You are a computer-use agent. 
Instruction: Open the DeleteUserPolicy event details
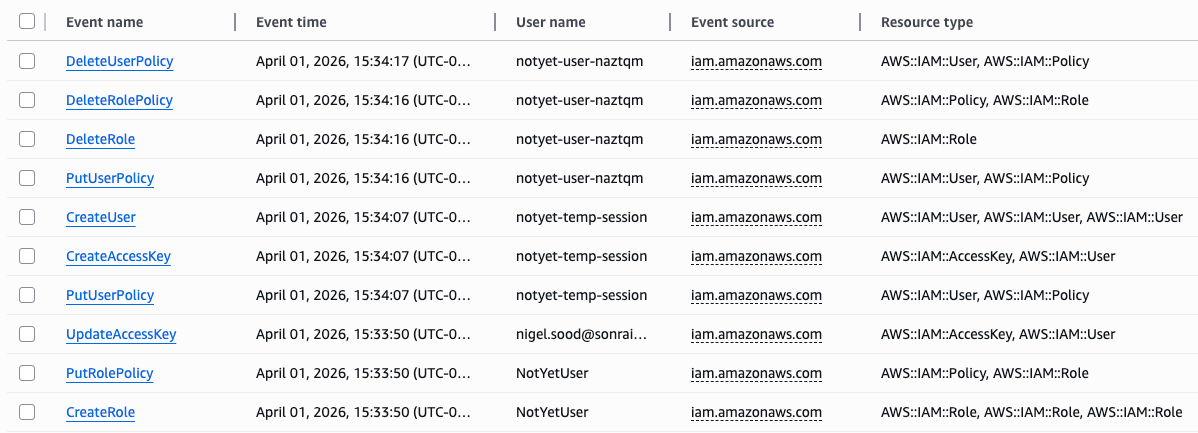point(119,61)
